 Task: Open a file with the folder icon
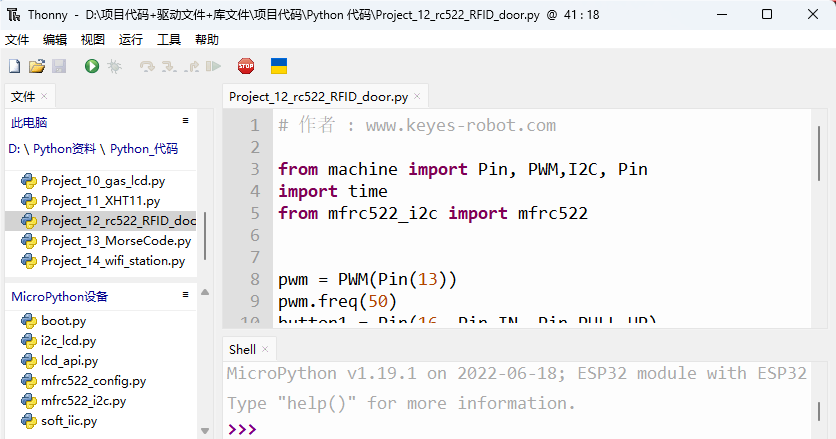pos(37,66)
